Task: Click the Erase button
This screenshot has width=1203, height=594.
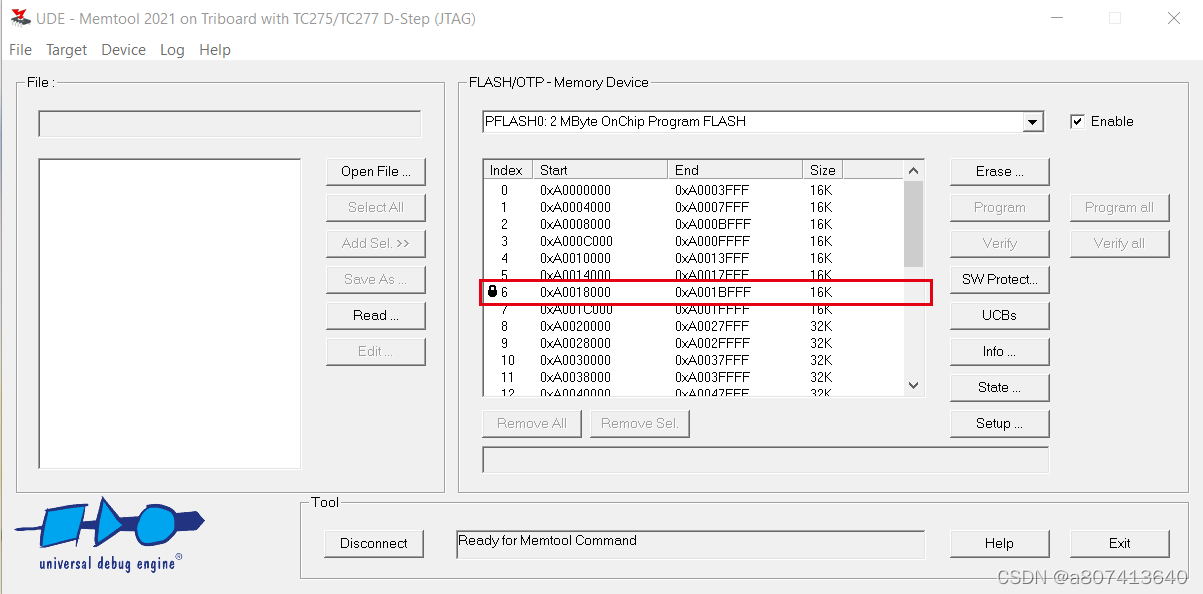Action: (x=1000, y=171)
